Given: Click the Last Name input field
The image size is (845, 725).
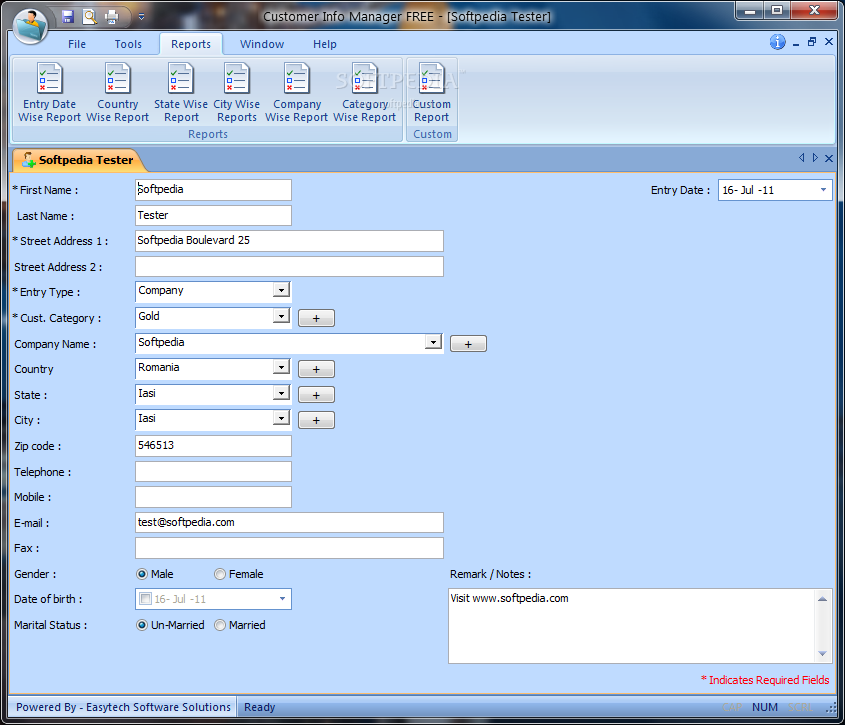Looking at the screenshot, I should pyautogui.click(x=213, y=216).
